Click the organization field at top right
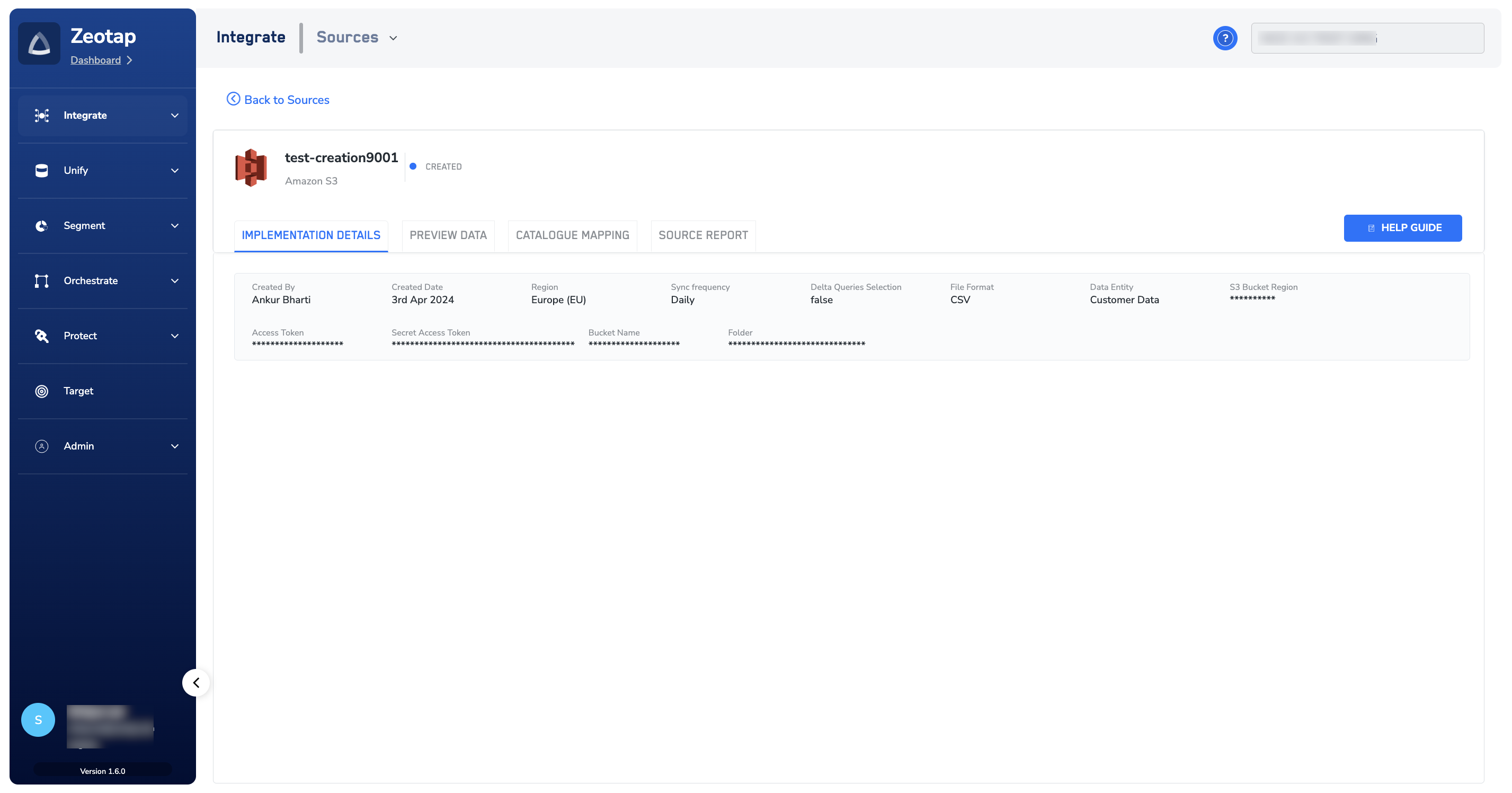 coord(1367,38)
